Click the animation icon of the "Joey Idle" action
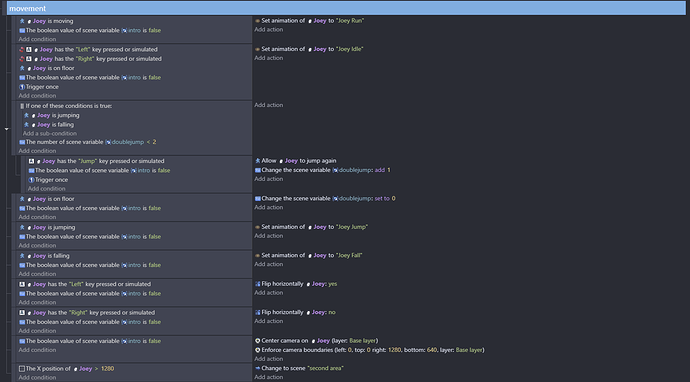Screen dimensions: 690x382 (x=257, y=49)
